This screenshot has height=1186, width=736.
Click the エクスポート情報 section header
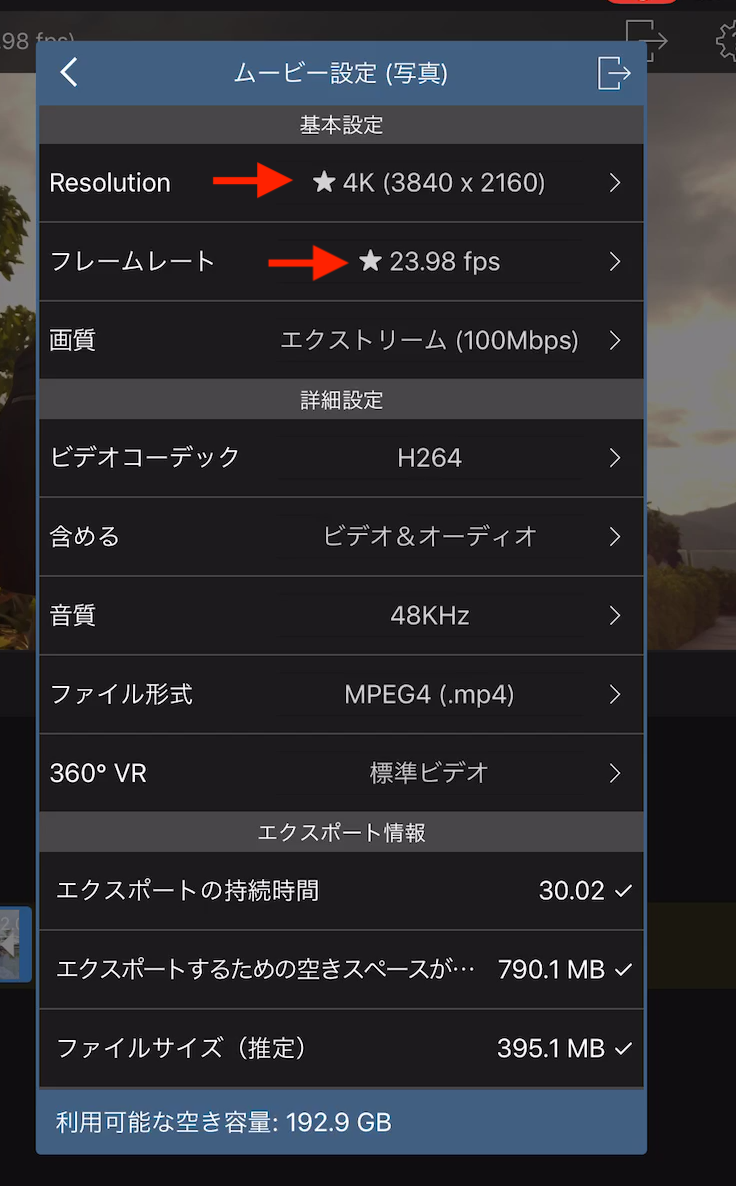(341, 833)
